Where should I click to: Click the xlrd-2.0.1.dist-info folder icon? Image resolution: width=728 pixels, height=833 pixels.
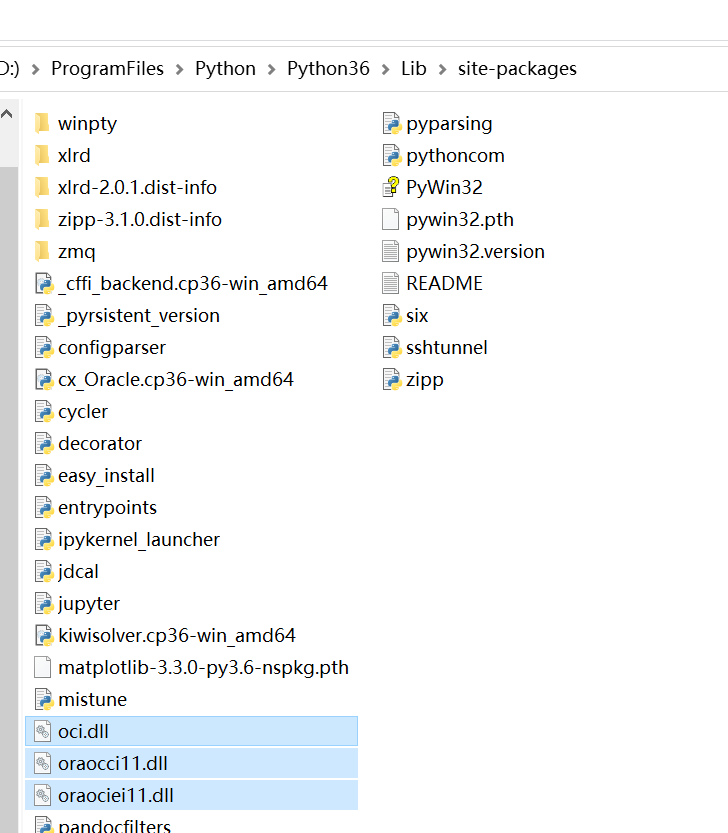point(43,187)
